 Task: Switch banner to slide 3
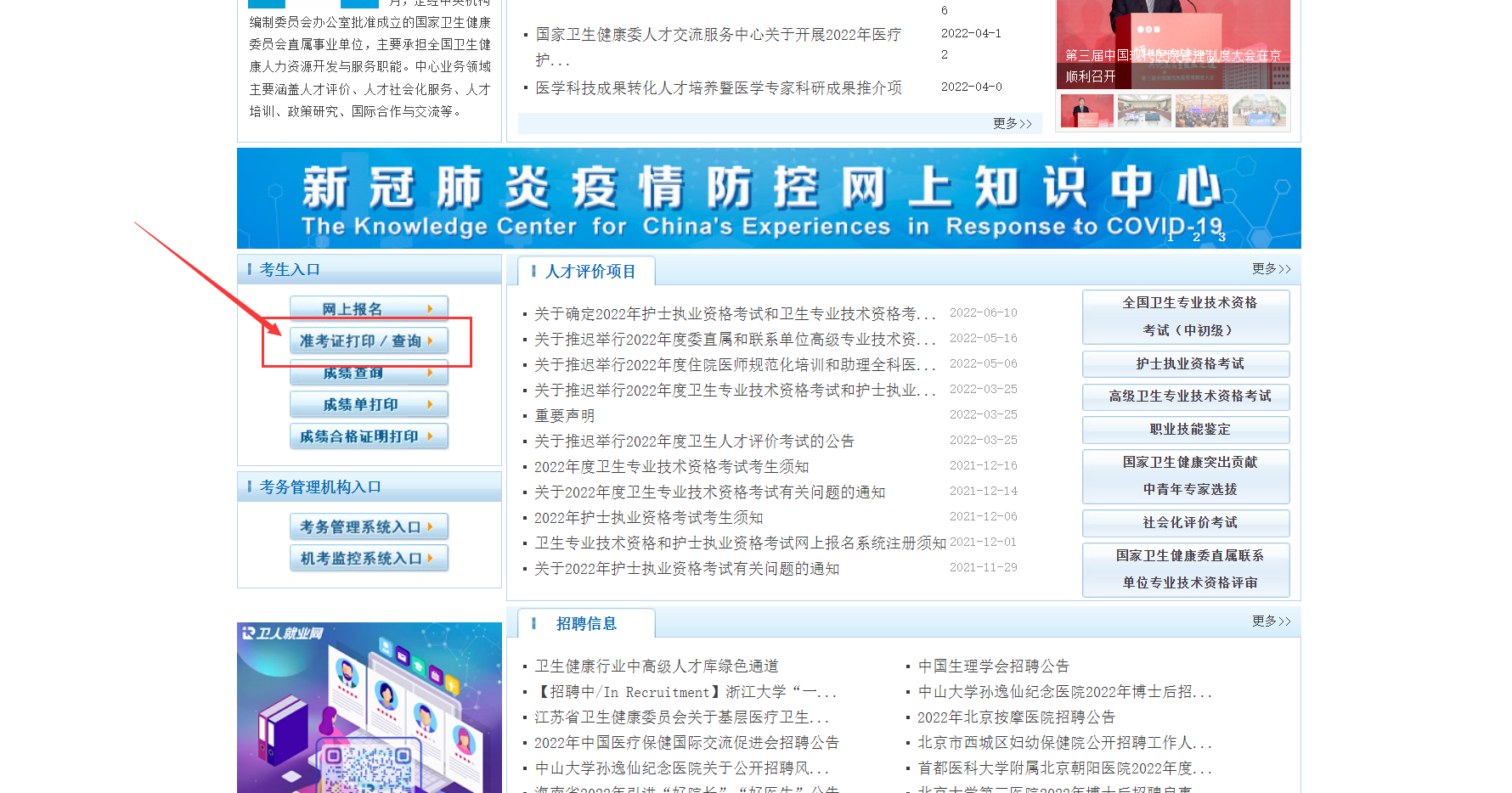pos(1221,237)
